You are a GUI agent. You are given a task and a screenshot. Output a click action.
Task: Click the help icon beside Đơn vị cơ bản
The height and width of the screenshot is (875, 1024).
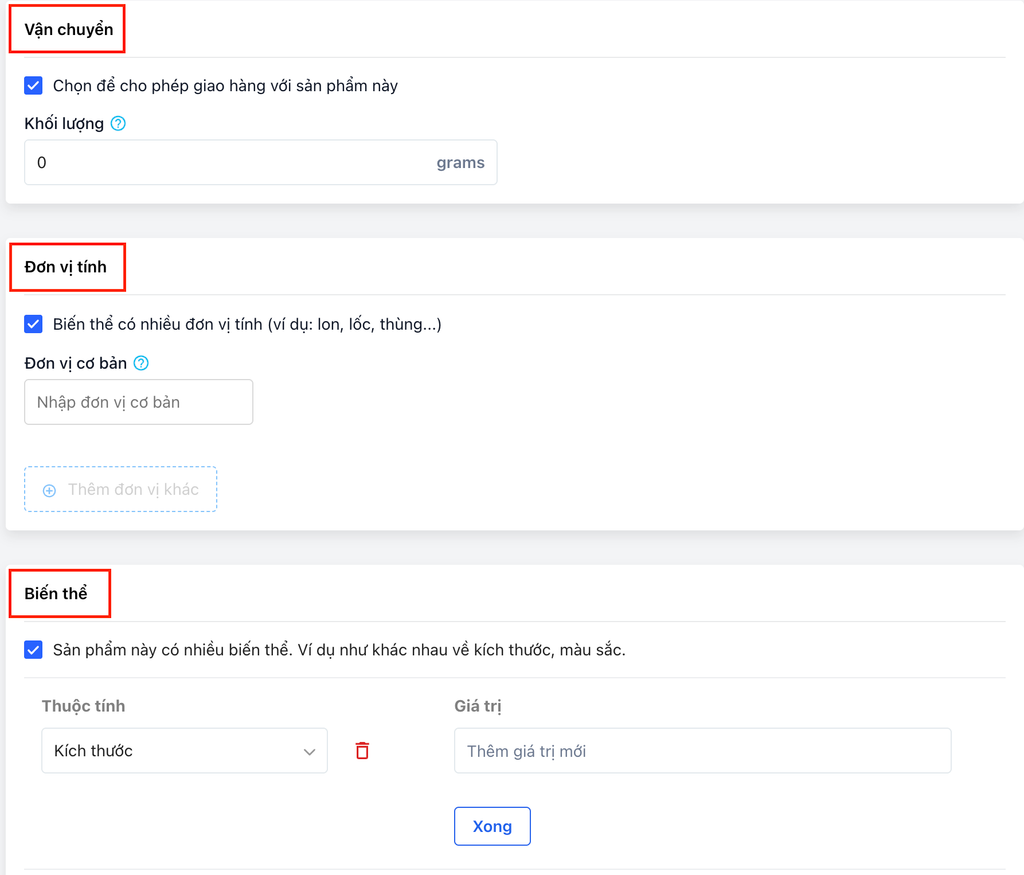141,363
